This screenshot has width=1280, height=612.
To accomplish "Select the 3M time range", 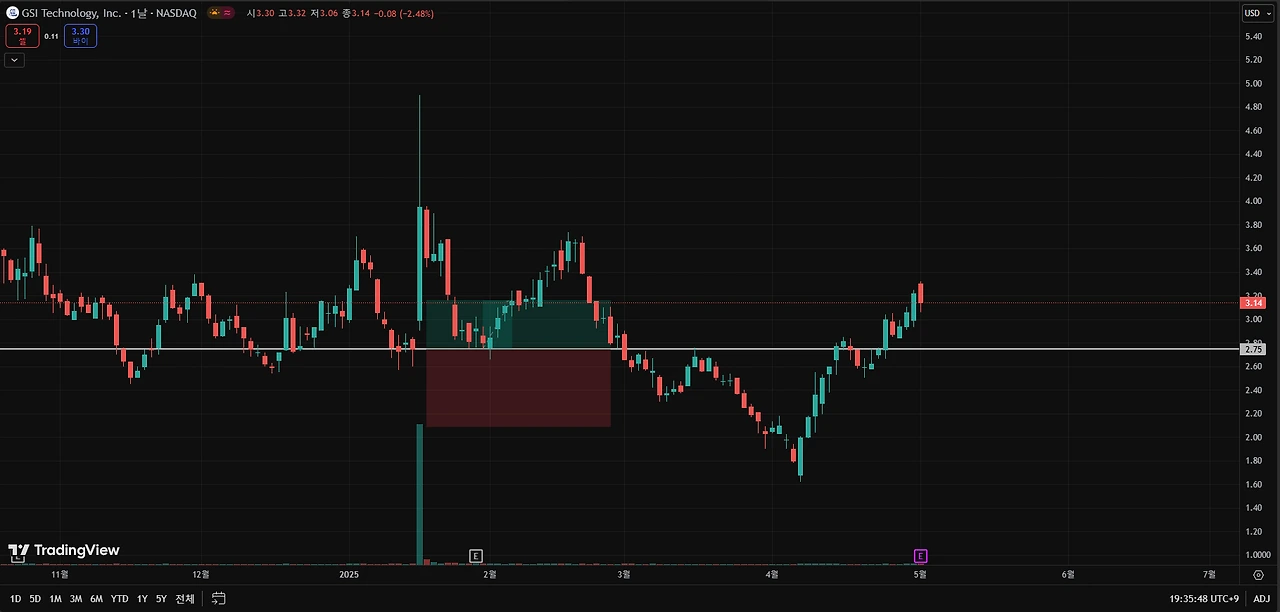I will coord(75,599).
